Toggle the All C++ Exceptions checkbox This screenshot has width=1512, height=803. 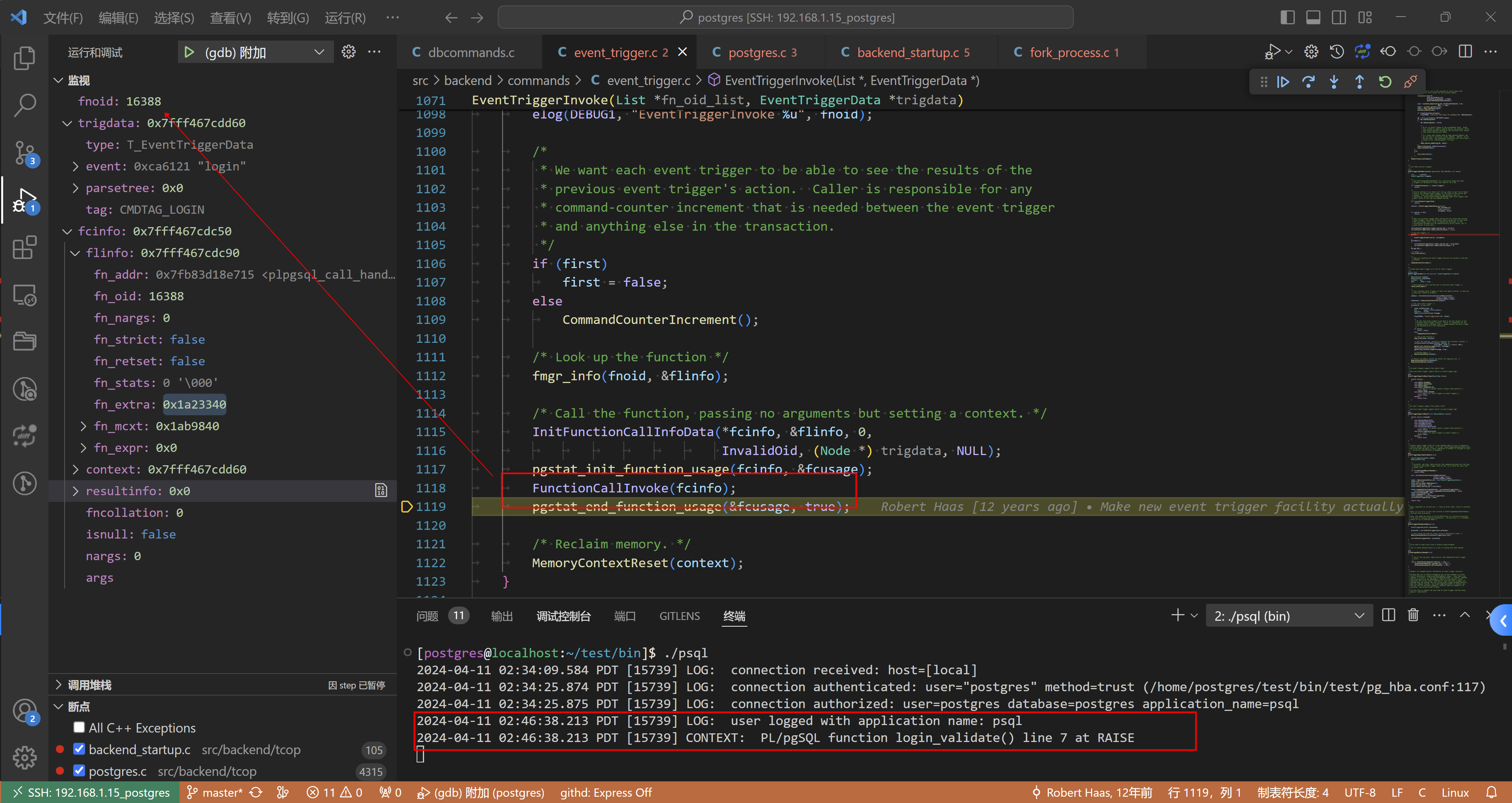79,727
